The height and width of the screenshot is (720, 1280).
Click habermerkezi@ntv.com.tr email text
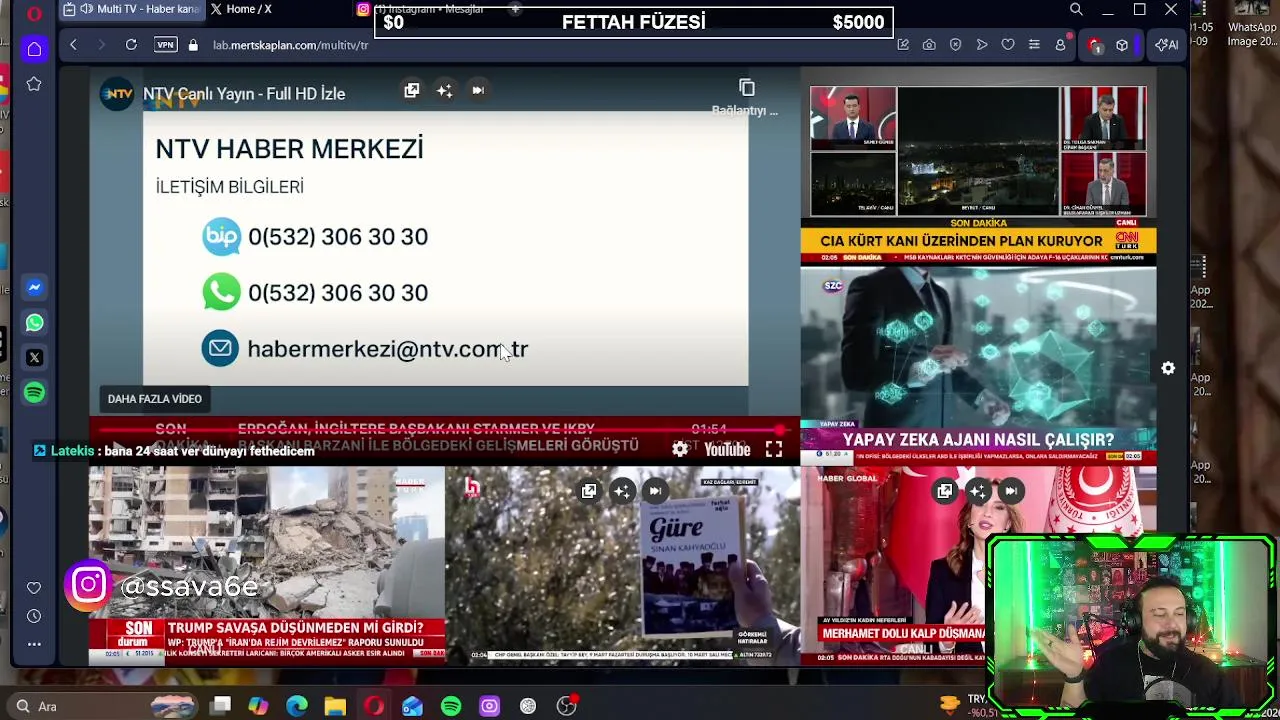pos(387,349)
